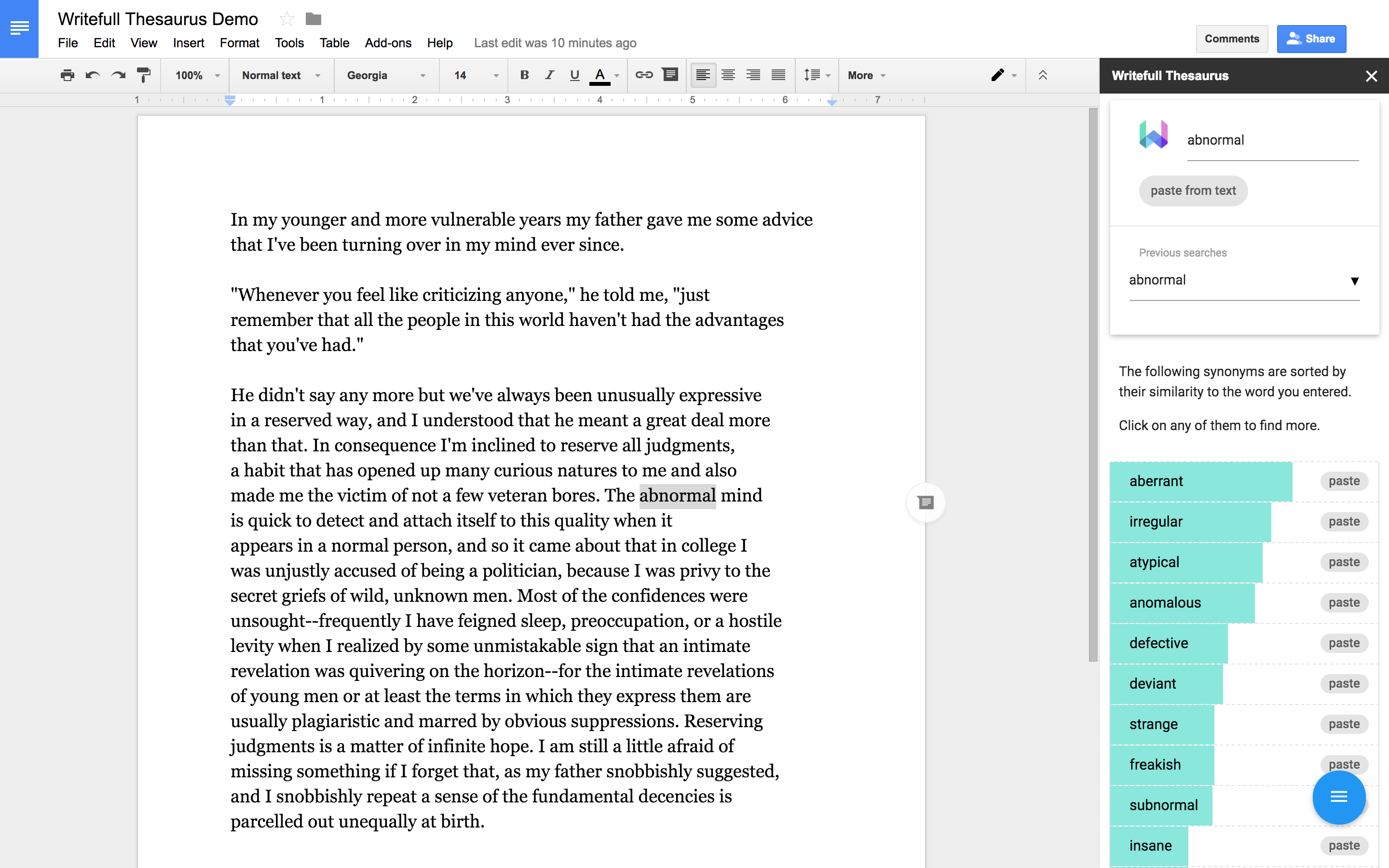
Task: Select the paint format tool
Action: (144, 75)
